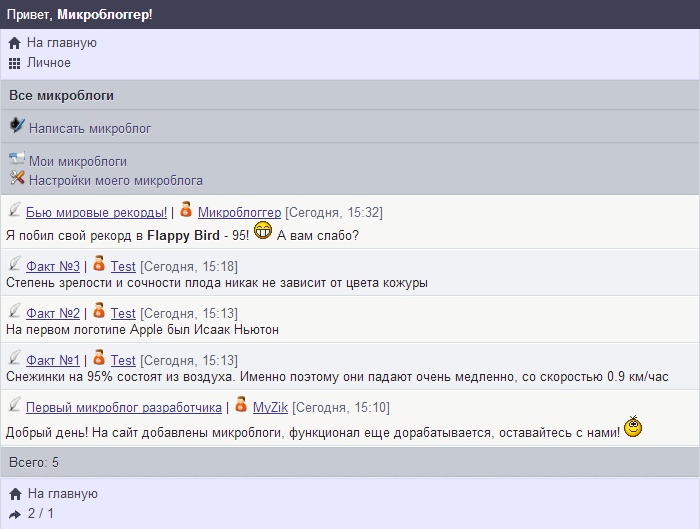Click the pen icon for writing a microblog
700x529 pixels.
tap(17, 125)
